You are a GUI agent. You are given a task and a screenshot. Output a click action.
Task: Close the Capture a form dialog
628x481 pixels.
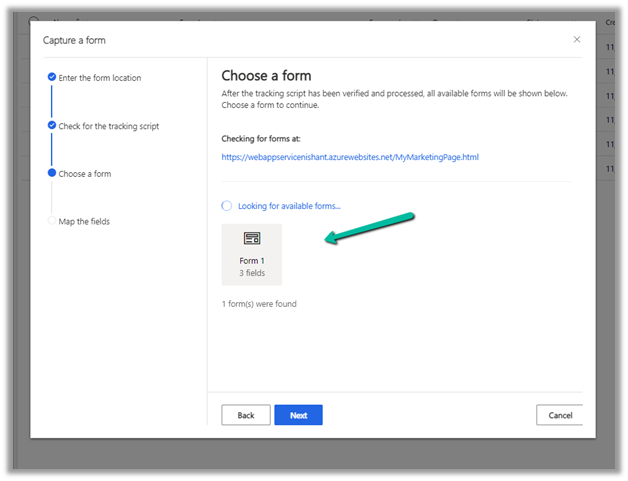click(576, 39)
